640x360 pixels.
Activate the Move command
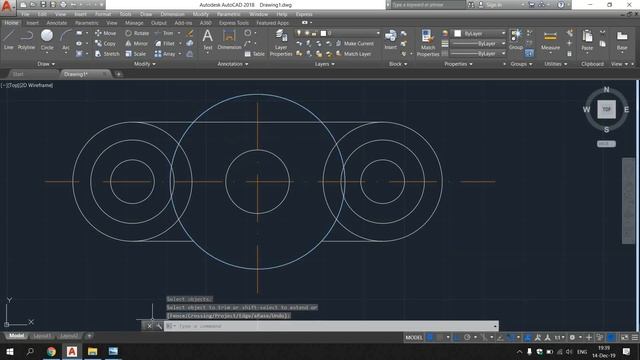click(105, 33)
